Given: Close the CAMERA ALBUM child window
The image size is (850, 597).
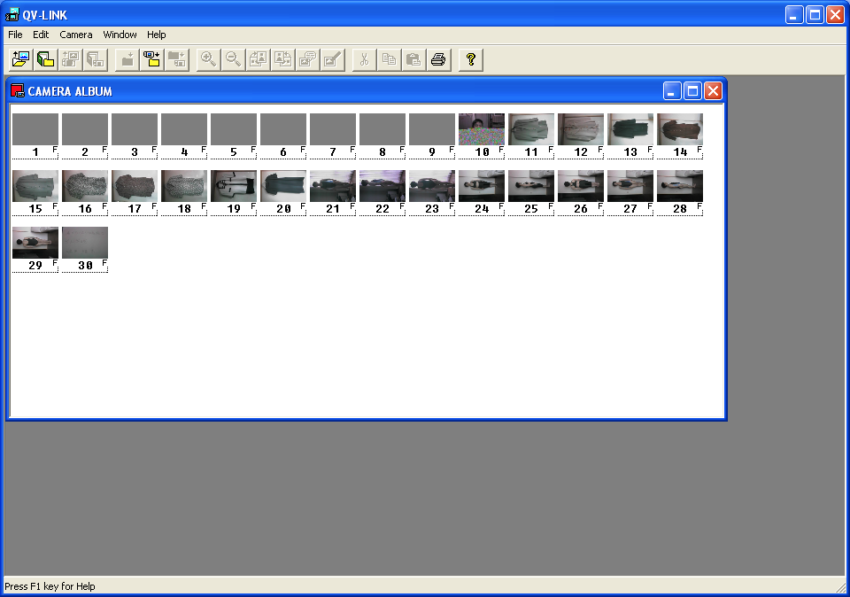Looking at the screenshot, I should (x=713, y=91).
